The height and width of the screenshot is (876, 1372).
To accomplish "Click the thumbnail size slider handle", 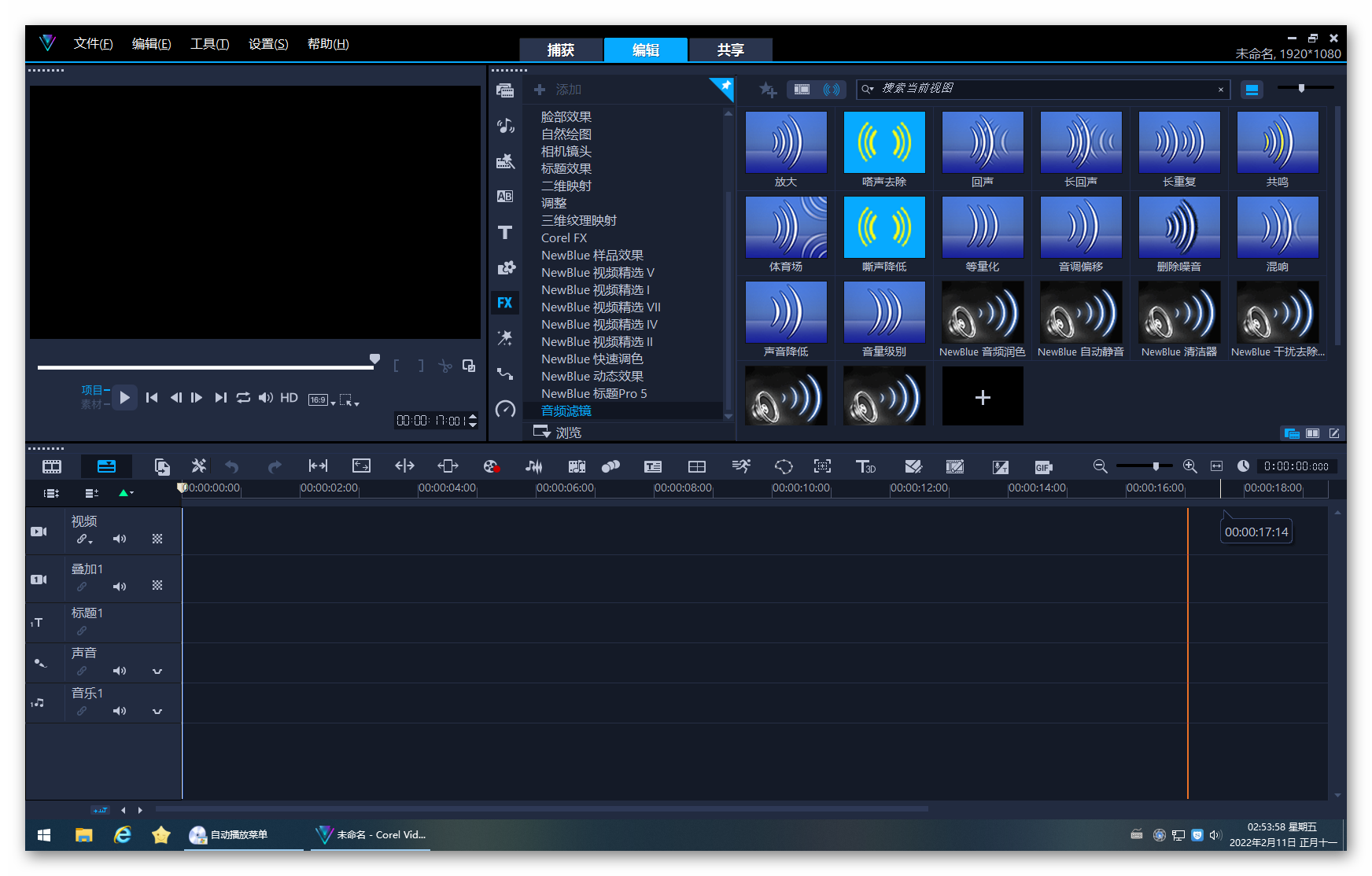I will (1301, 88).
